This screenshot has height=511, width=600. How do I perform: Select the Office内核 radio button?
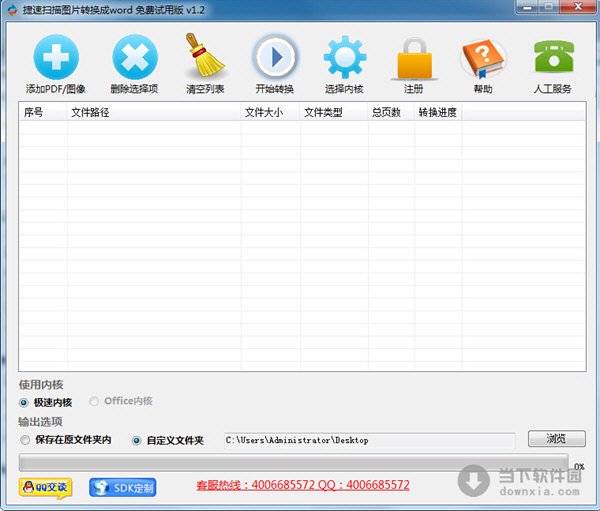pyautogui.click(x=94, y=401)
